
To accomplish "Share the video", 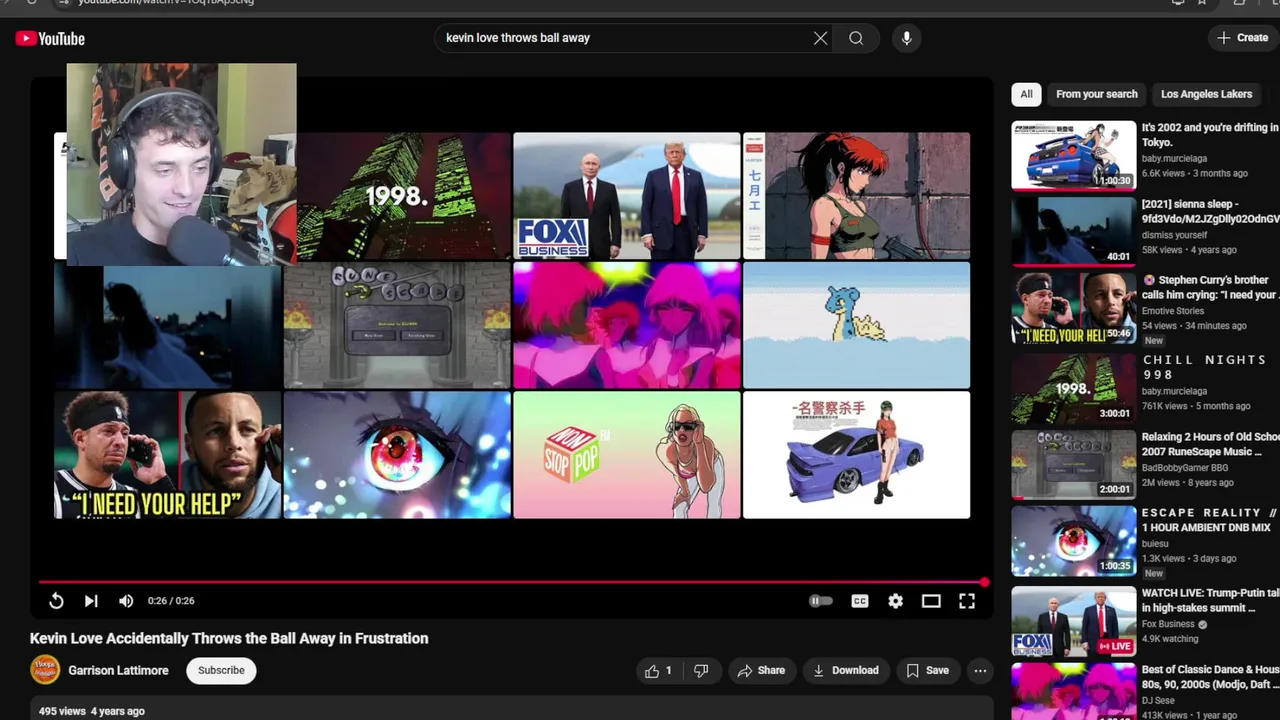I will coord(761,671).
